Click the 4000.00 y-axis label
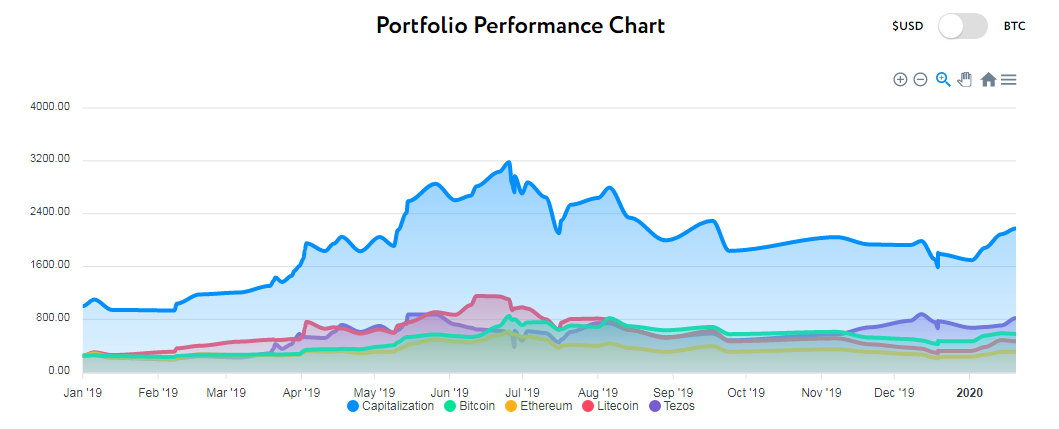Image resolution: width=1059 pixels, height=429 pixels. (x=51, y=107)
